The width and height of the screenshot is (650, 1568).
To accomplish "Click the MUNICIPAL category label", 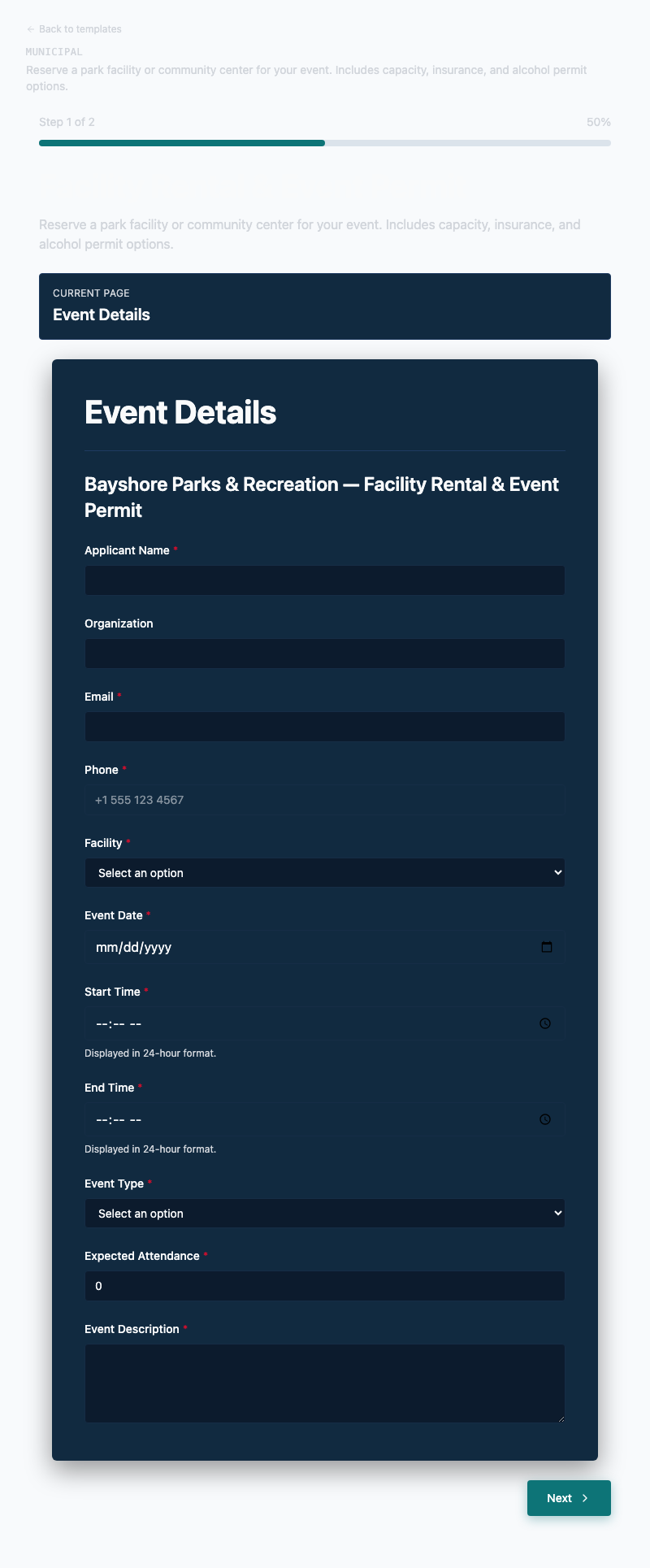I will (54, 51).
